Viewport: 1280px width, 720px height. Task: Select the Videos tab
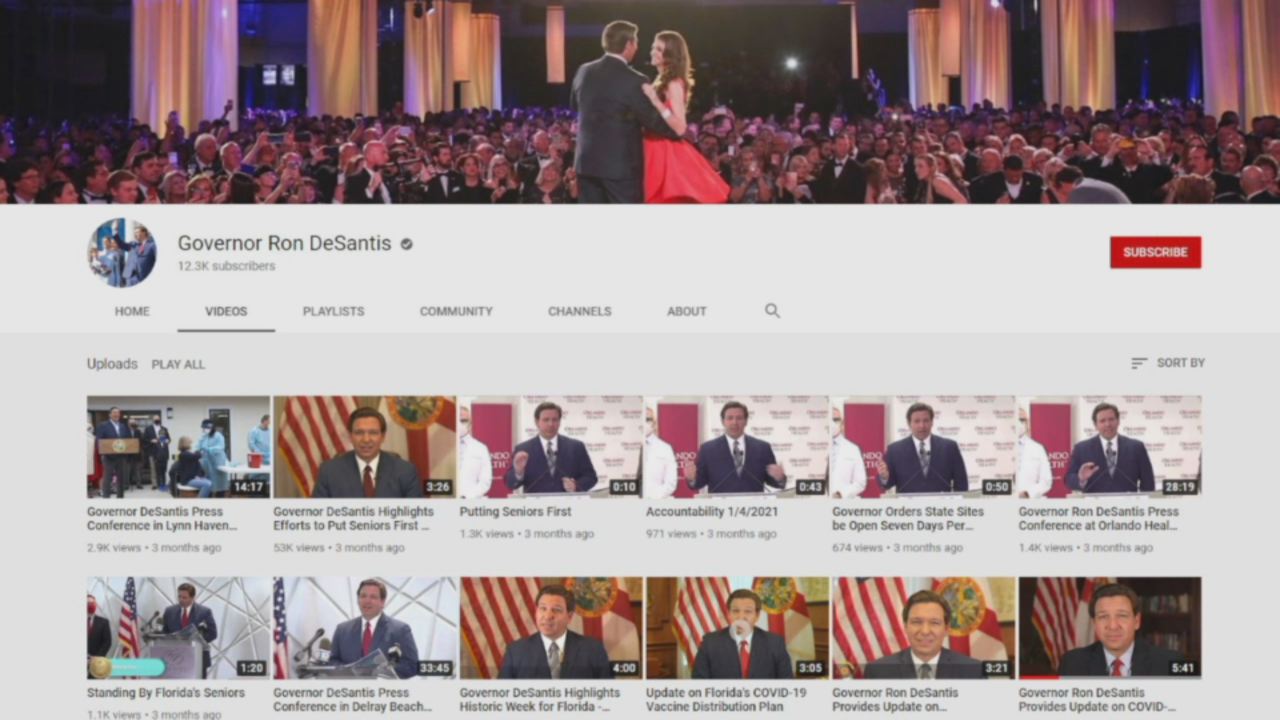coord(226,311)
